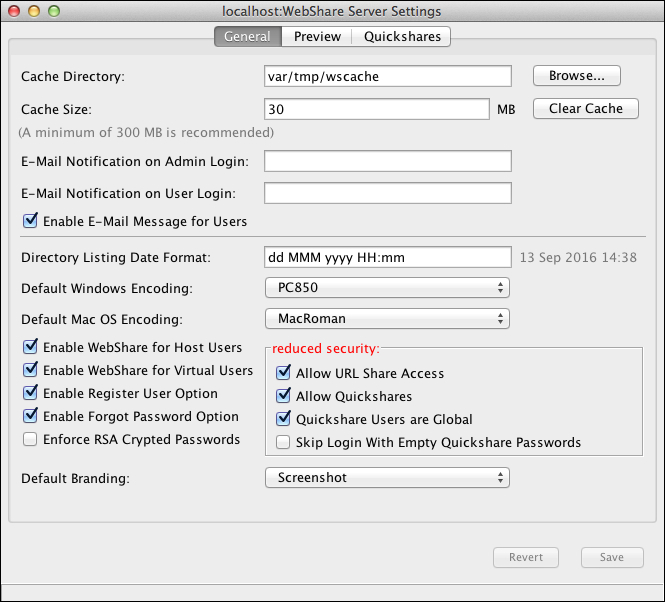This screenshot has height=602, width=665.
Task: Disable Enable E-Mail Message for Users checkbox
Action: point(30,221)
